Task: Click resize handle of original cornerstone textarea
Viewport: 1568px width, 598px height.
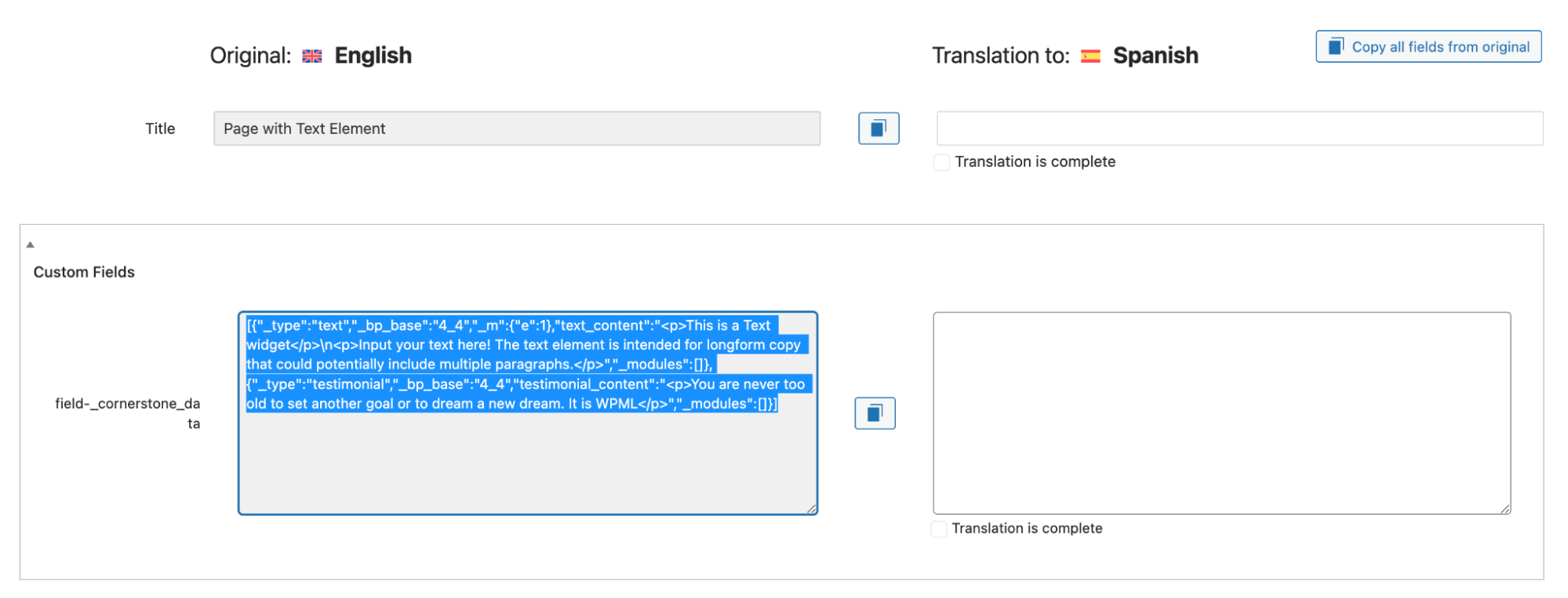Action: click(x=812, y=509)
